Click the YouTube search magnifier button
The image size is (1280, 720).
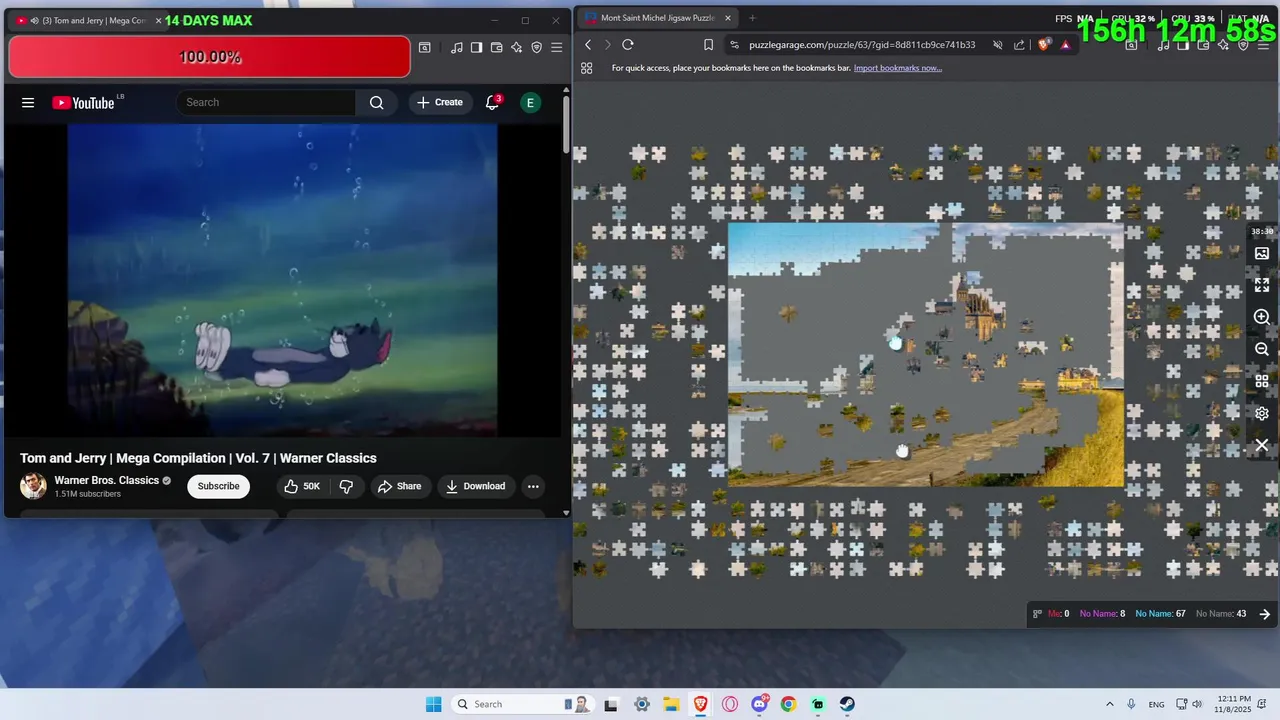coord(376,102)
